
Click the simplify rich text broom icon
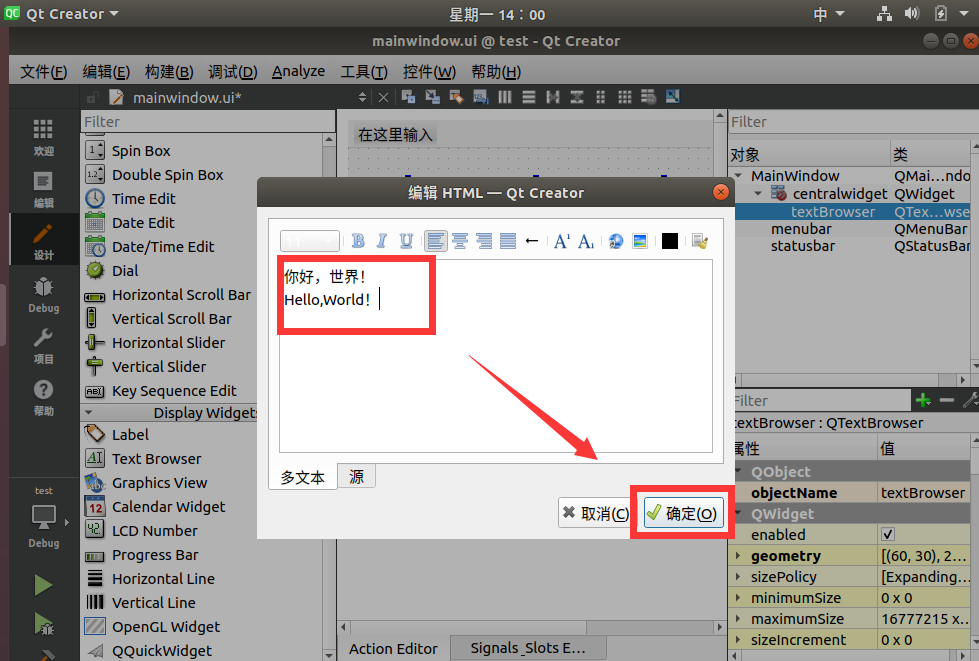(700, 241)
